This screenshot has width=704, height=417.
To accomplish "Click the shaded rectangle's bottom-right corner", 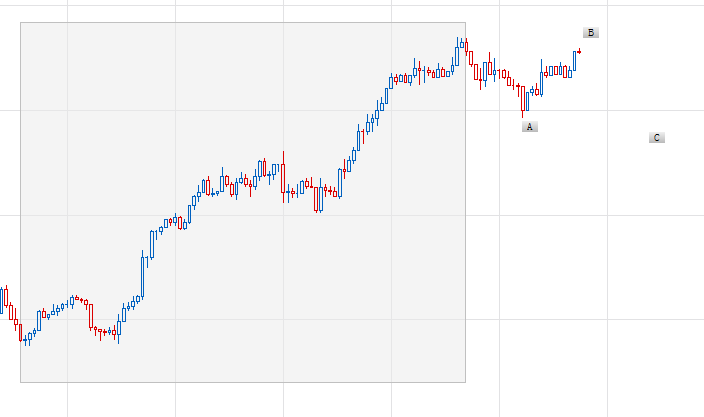I will pyautogui.click(x=466, y=381).
